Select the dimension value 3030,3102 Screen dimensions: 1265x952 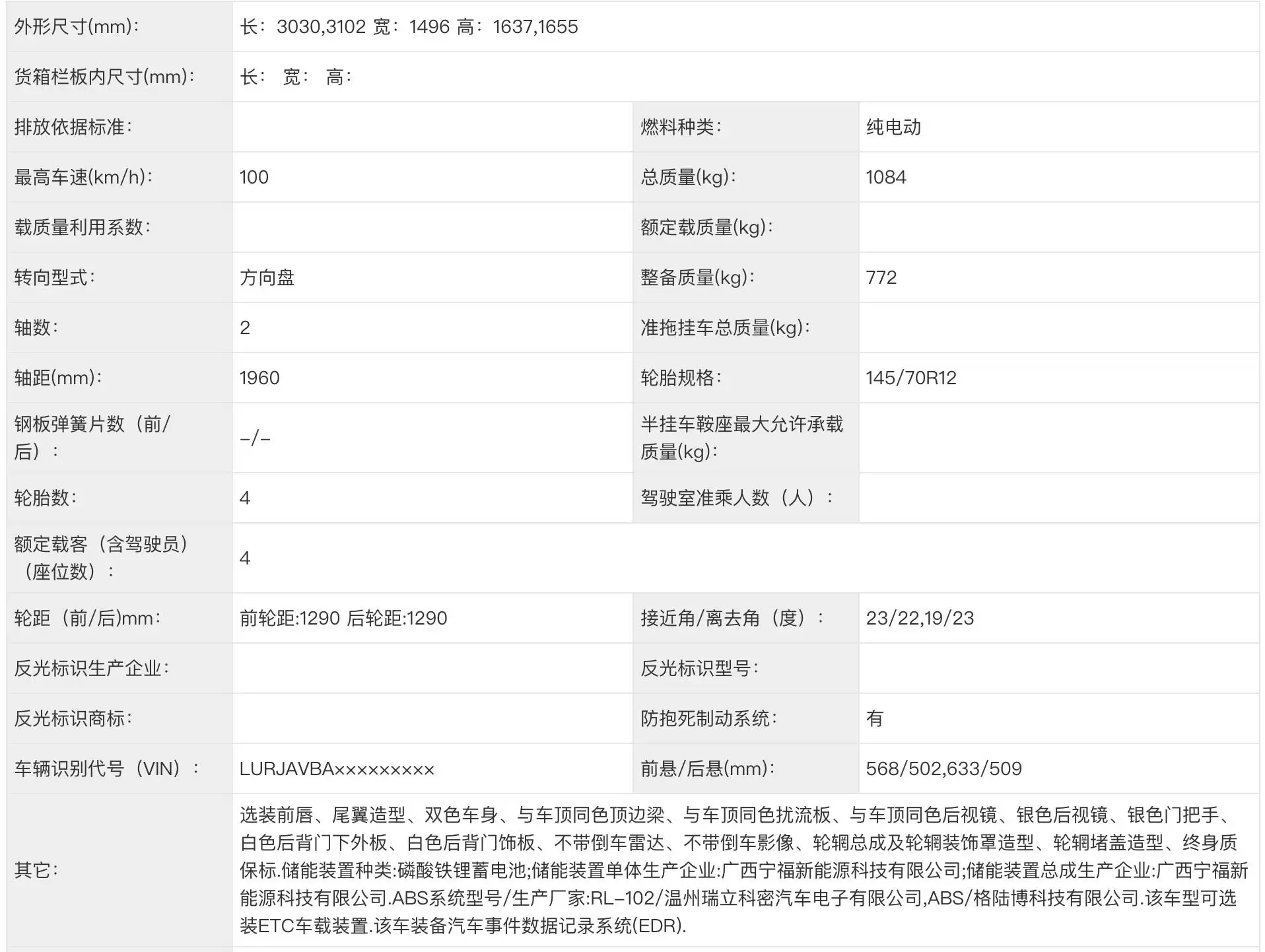click(x=322, y=27)
